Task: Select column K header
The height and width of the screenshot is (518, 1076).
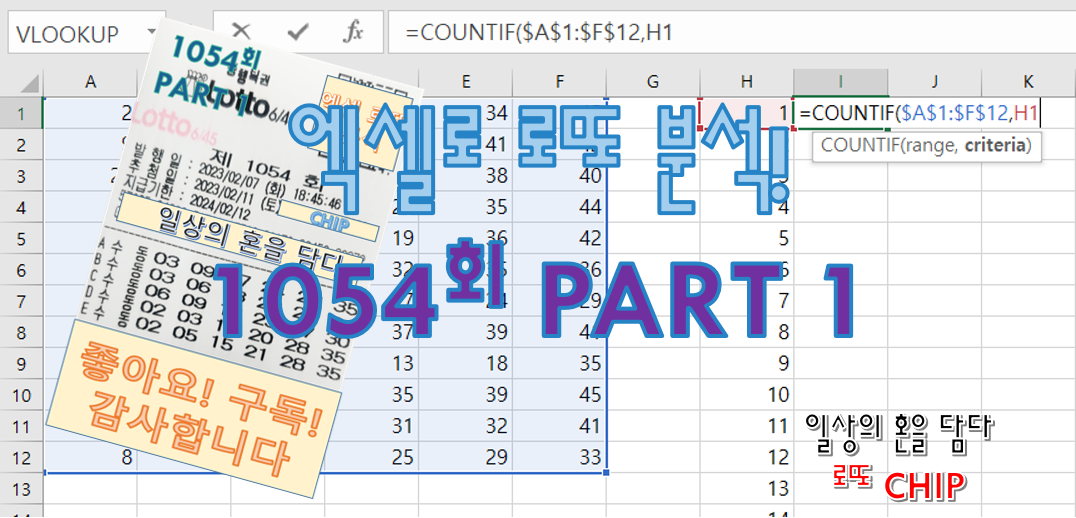Action: pyautogui.click(x=1028, y=82)
